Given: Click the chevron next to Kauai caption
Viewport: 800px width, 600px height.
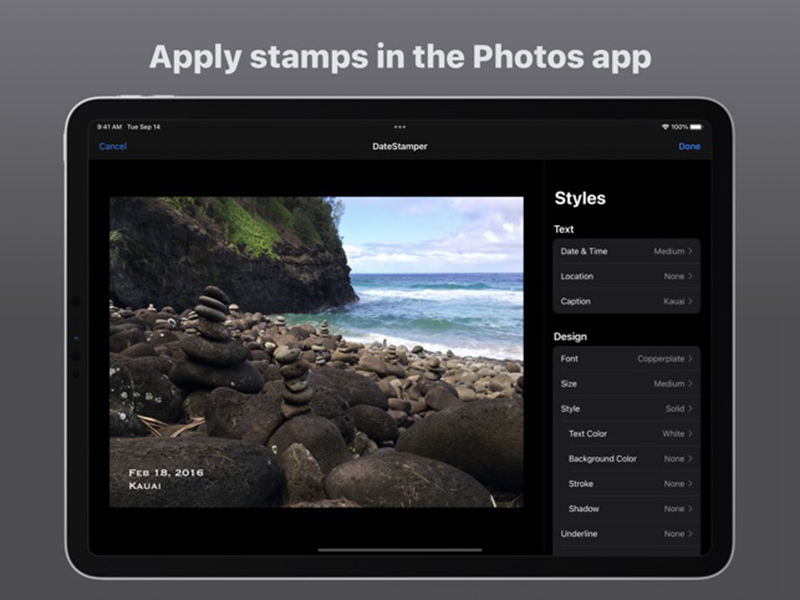Looking at the screenshot, I should [690, 301].
